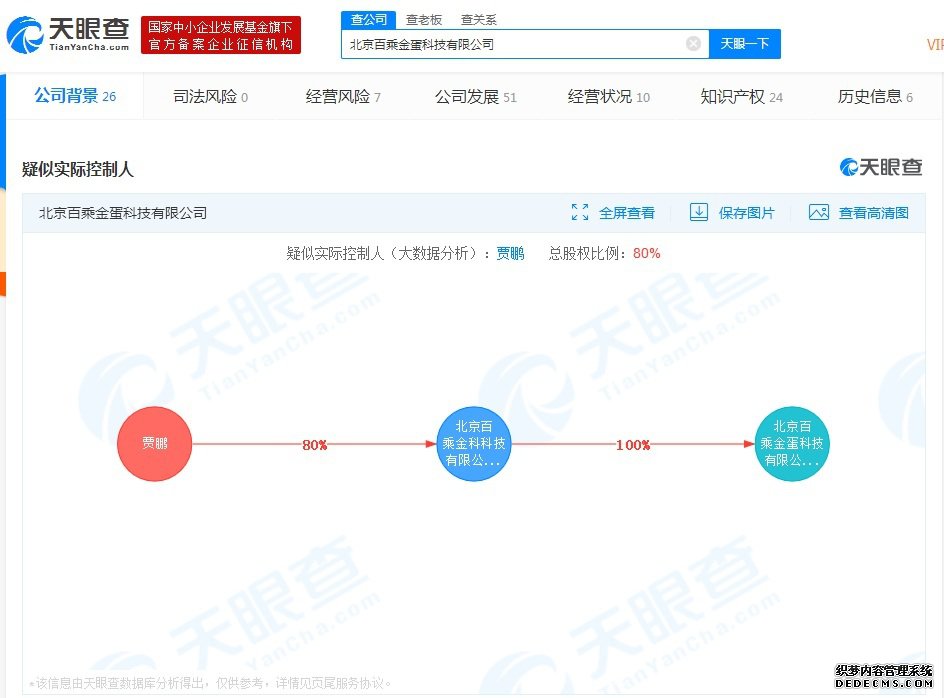Click the 80% label on the graph edge
The width and height of the screenshot is (944, 698).
coord(314,445)
